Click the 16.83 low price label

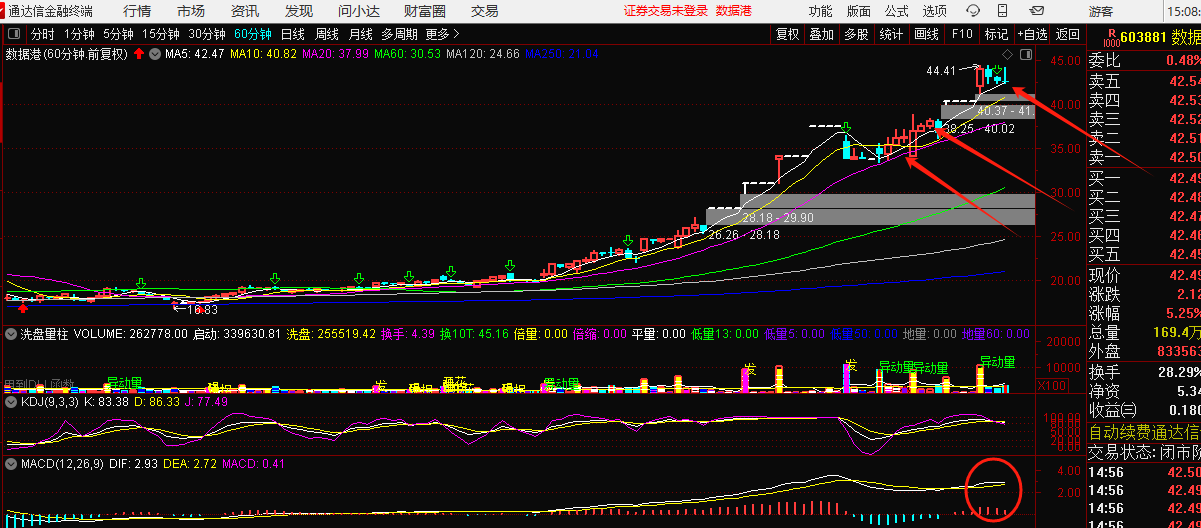click(203, 310)
